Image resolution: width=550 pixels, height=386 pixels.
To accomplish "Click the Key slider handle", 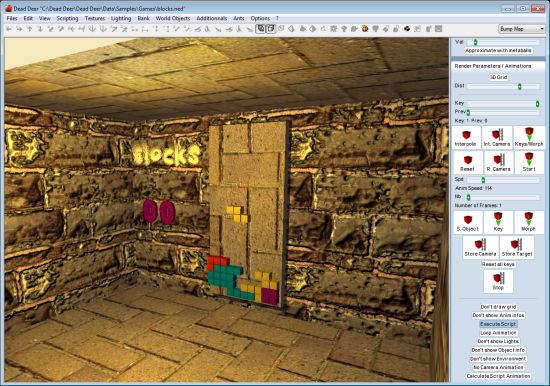I will pos(537,104).
